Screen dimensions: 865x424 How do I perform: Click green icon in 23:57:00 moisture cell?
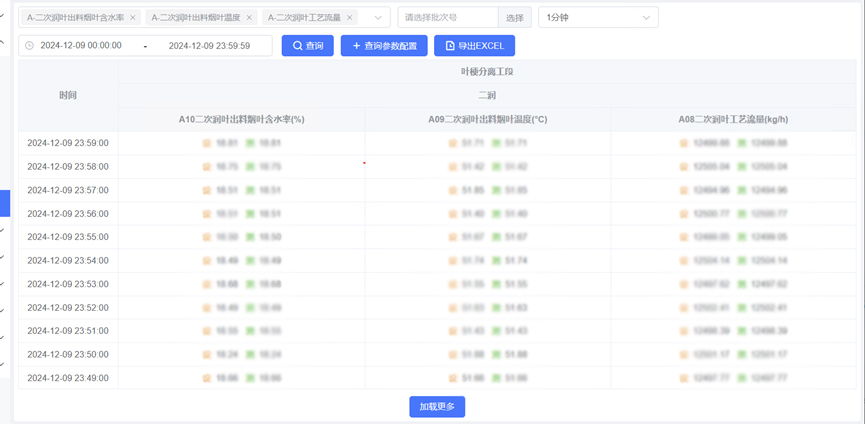click(250, 190)
